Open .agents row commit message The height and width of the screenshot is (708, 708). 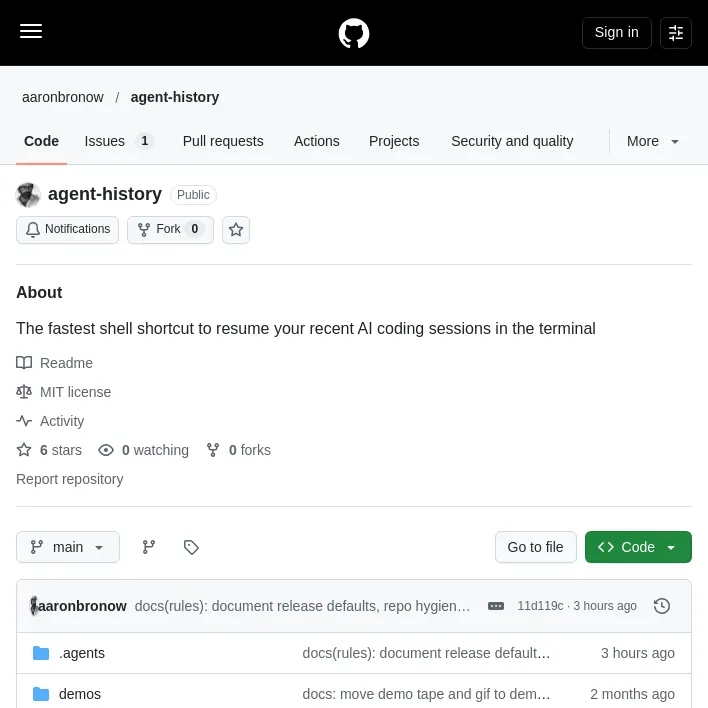coord(426,653)
